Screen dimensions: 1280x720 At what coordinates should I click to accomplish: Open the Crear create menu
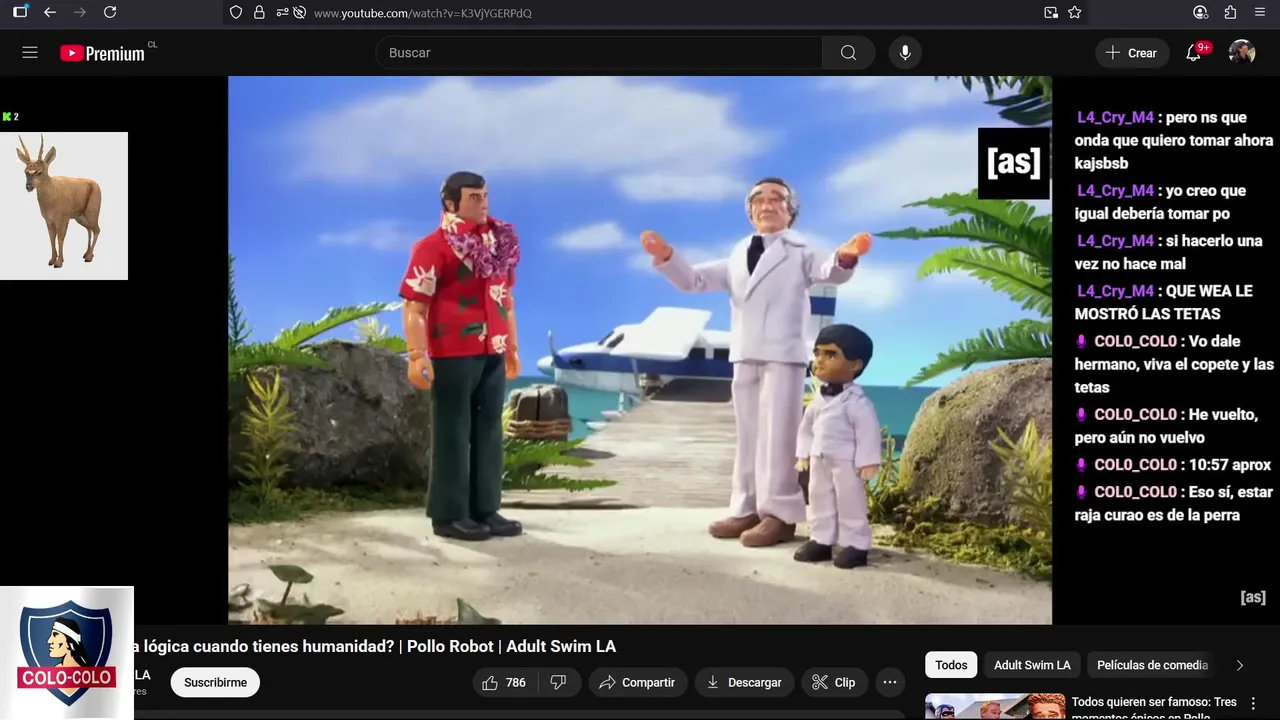click(x=1131, y=53)
